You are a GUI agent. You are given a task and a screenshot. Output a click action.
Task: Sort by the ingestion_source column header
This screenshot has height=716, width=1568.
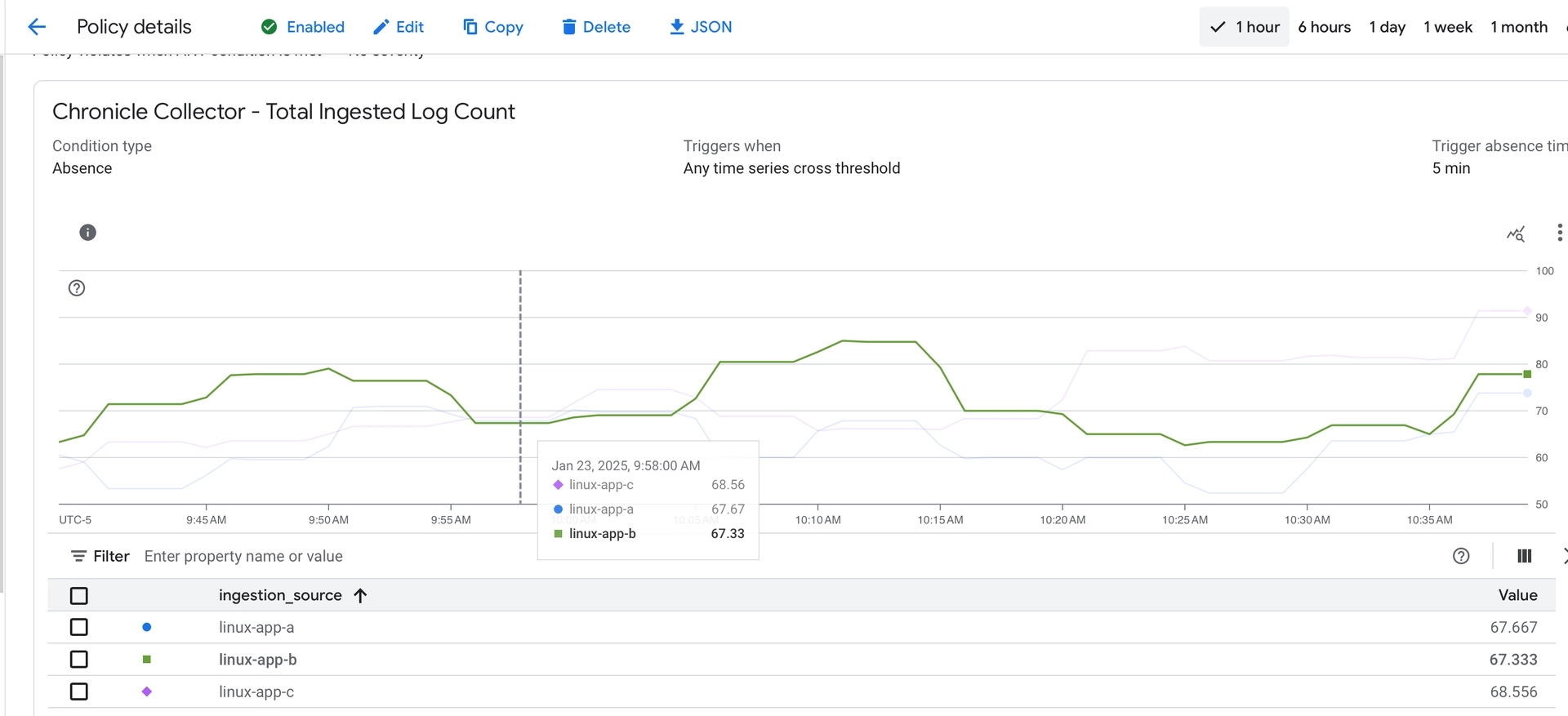pyautogui.click(x=280, y=595)
